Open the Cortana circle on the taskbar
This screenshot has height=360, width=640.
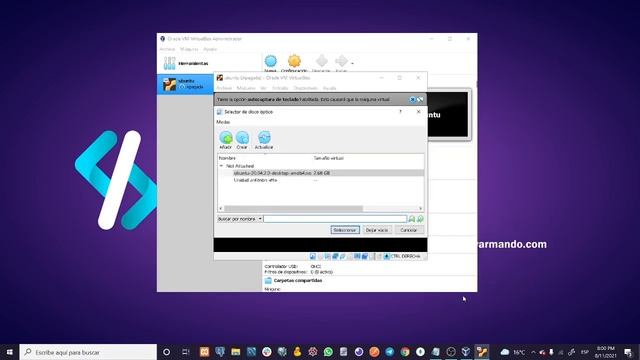click(167, 352)
